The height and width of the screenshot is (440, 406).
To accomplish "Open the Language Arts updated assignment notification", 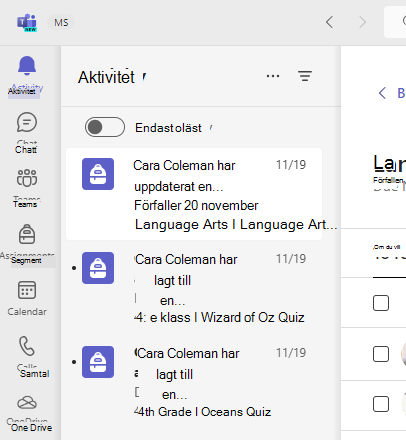I will pos(194,194).
